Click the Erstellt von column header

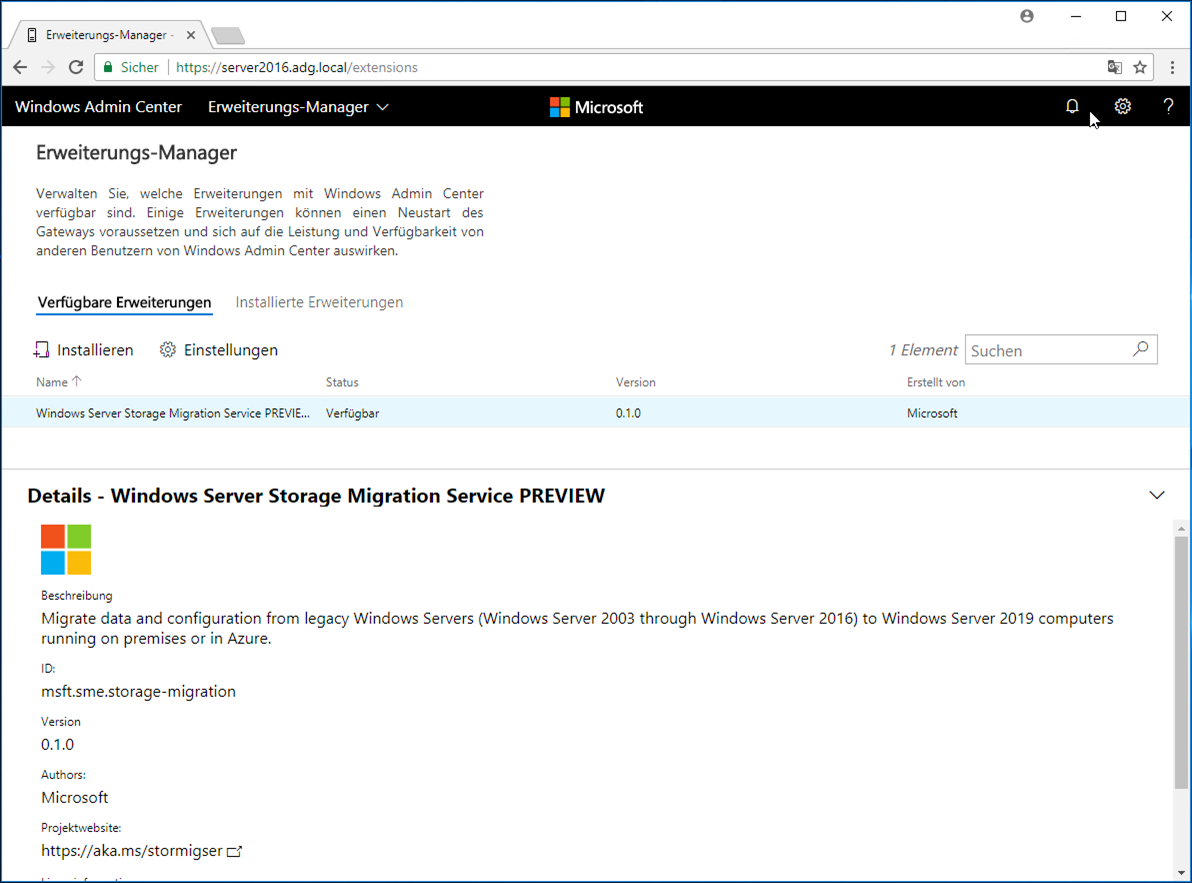[x=936, y=382]
